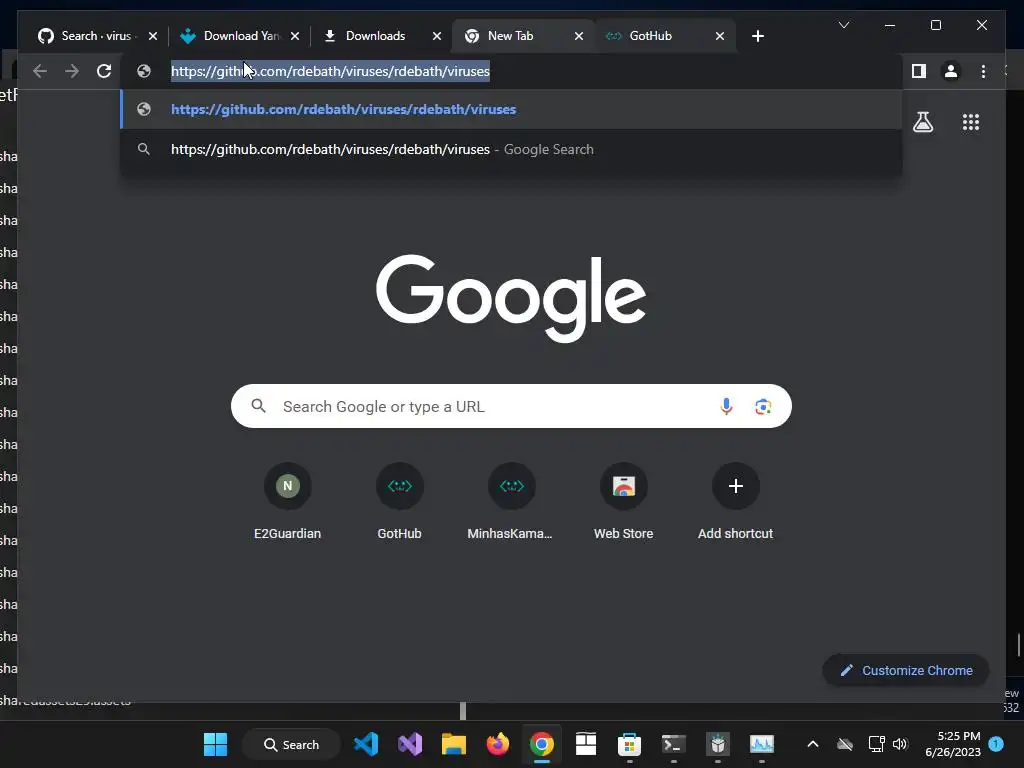The image size is (1024, 768).
Task: Open Firefox from taskbar
Action: (498, 744)
